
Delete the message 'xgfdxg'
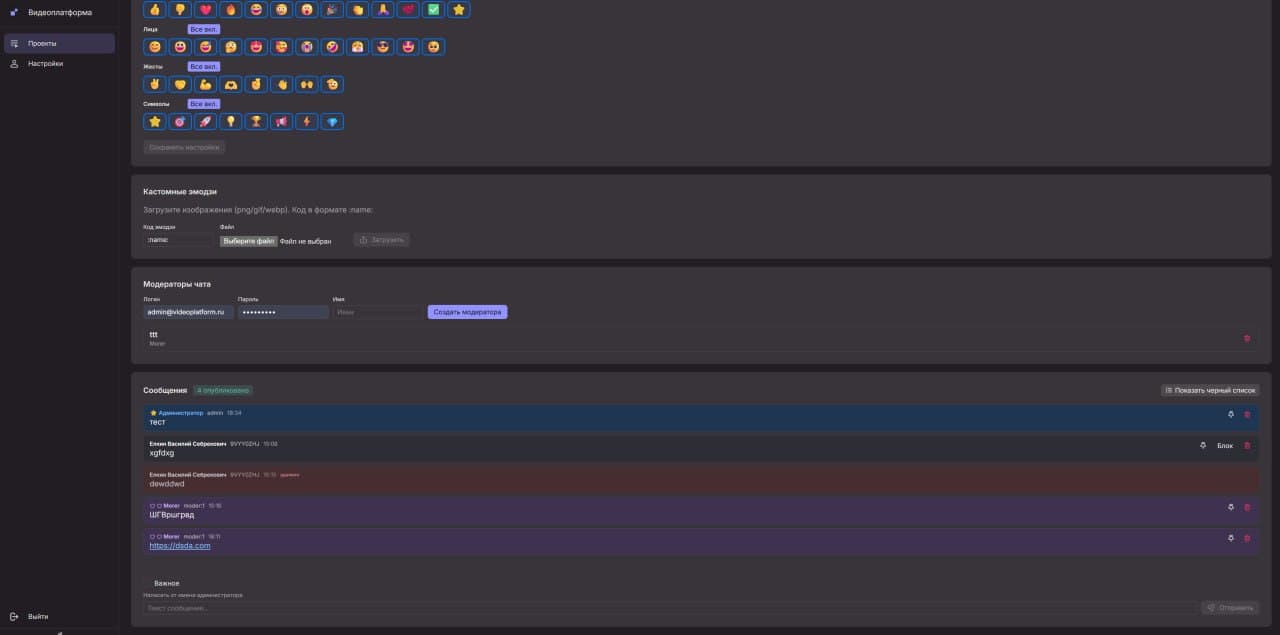click(x=1247, y=445)
